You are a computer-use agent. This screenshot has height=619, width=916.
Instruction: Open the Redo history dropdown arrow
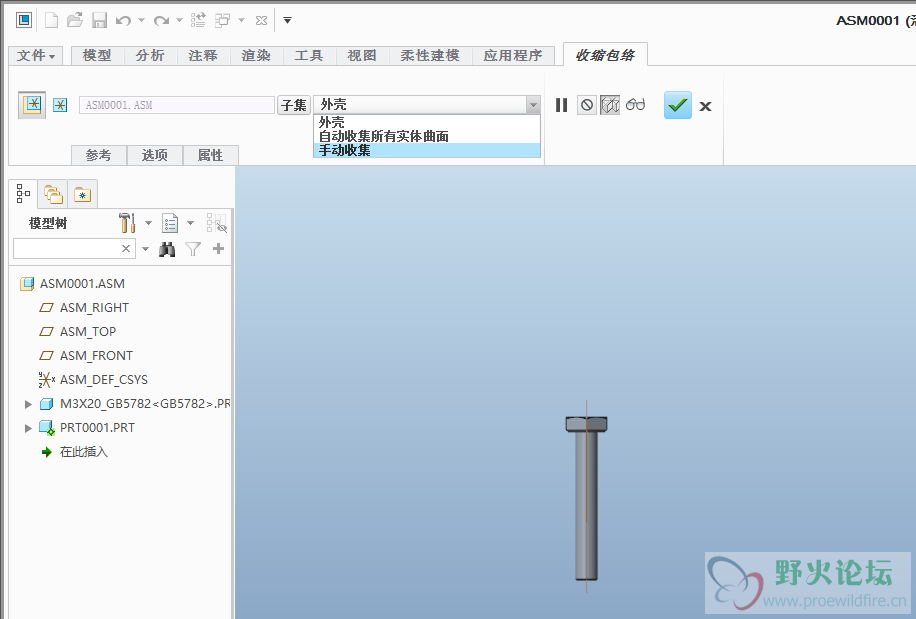tap(179, 20)
